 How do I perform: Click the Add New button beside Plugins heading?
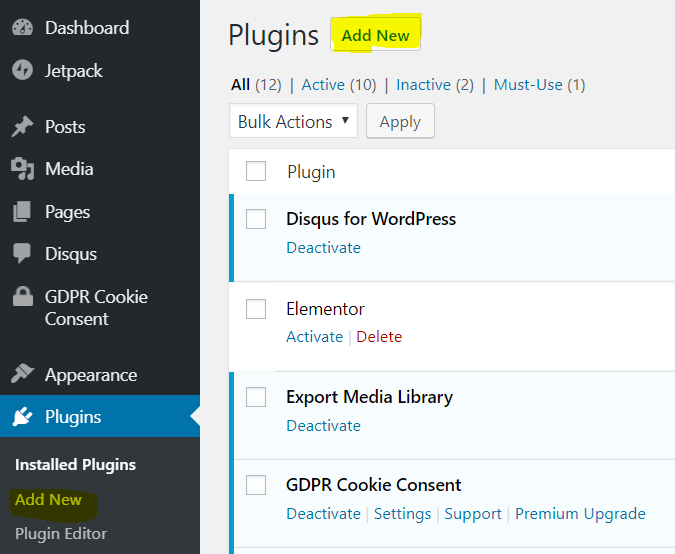(375, 35)
